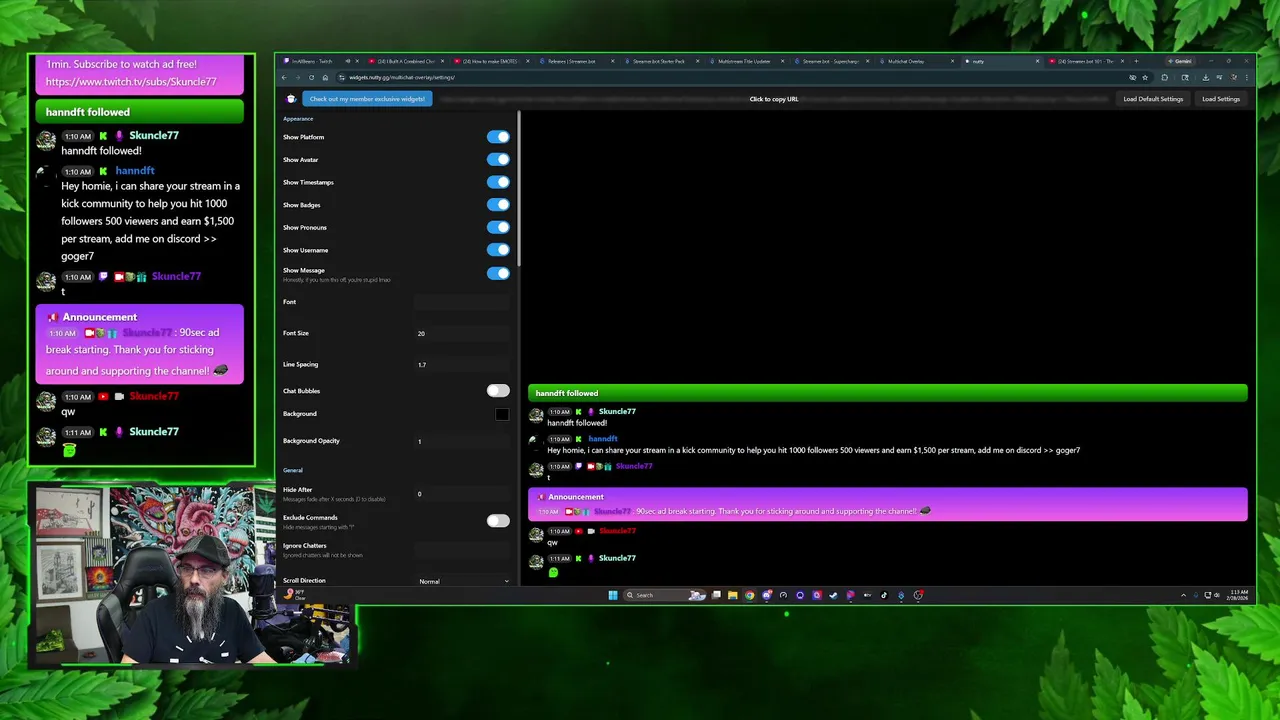Click the Line Spacing value field
The image size is (1280, 720).
pos(463,365)
